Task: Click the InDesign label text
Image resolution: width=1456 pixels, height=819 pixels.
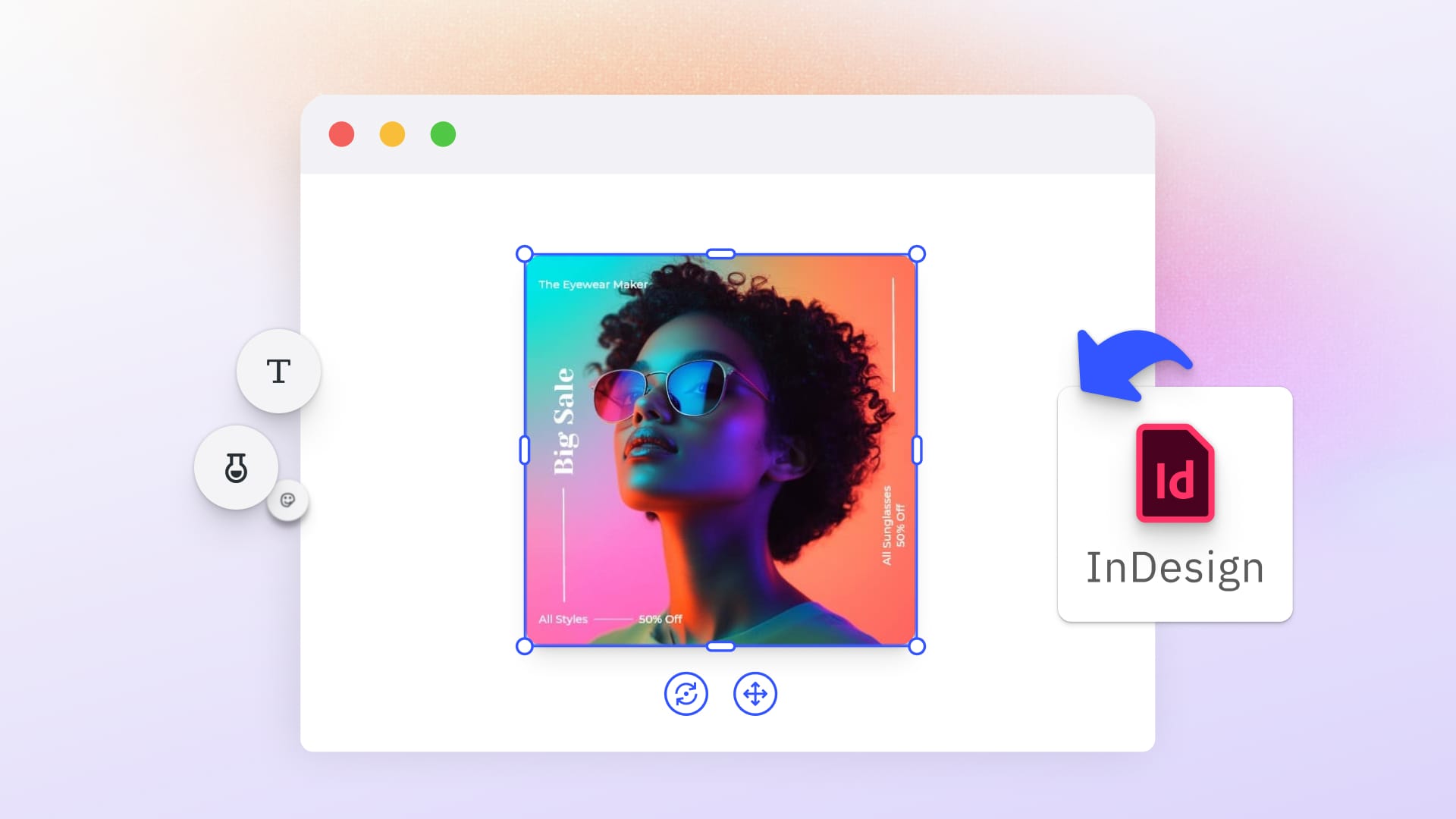Action: pyautogui.click(x=1175, y=568)
